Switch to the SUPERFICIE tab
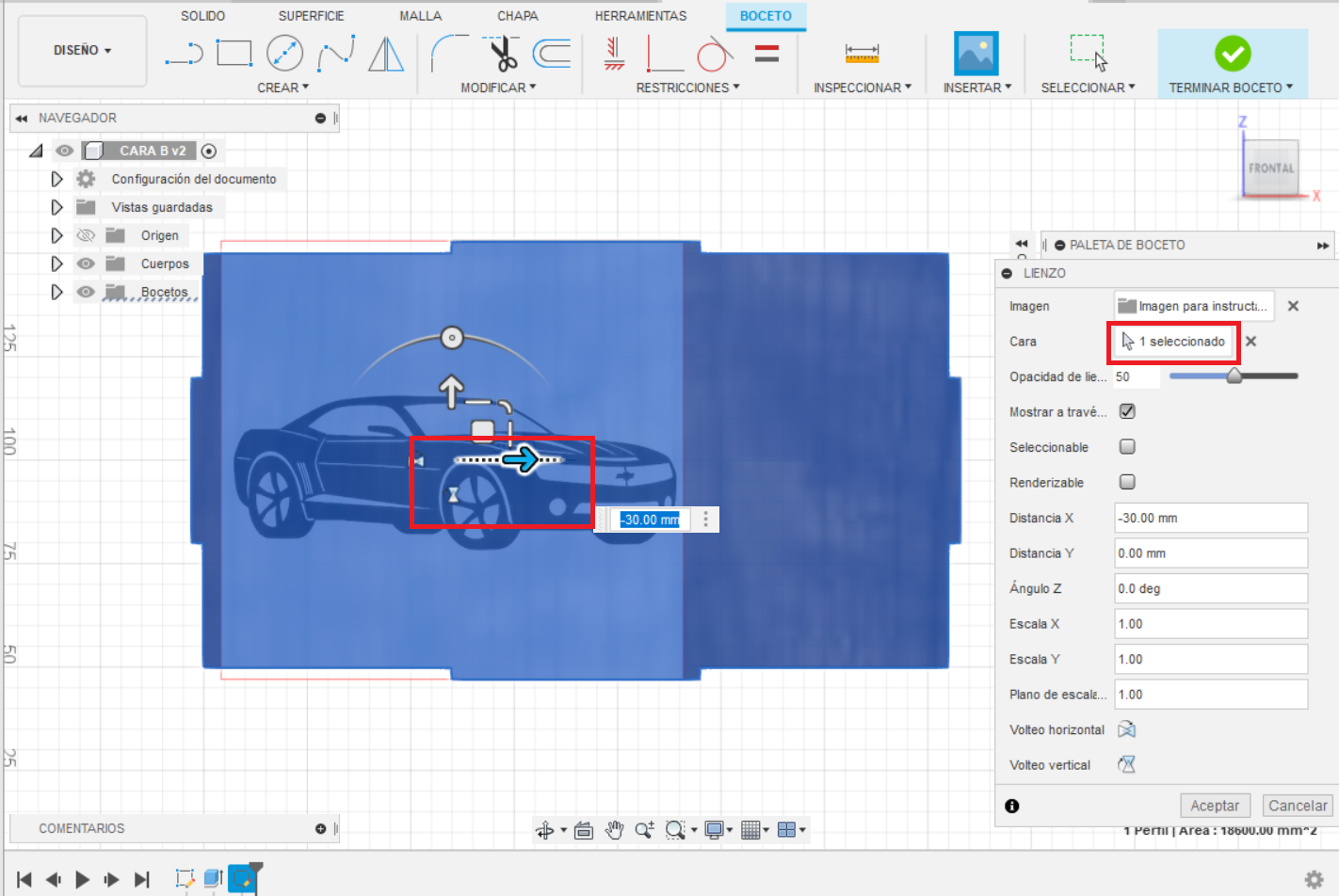 311,16
